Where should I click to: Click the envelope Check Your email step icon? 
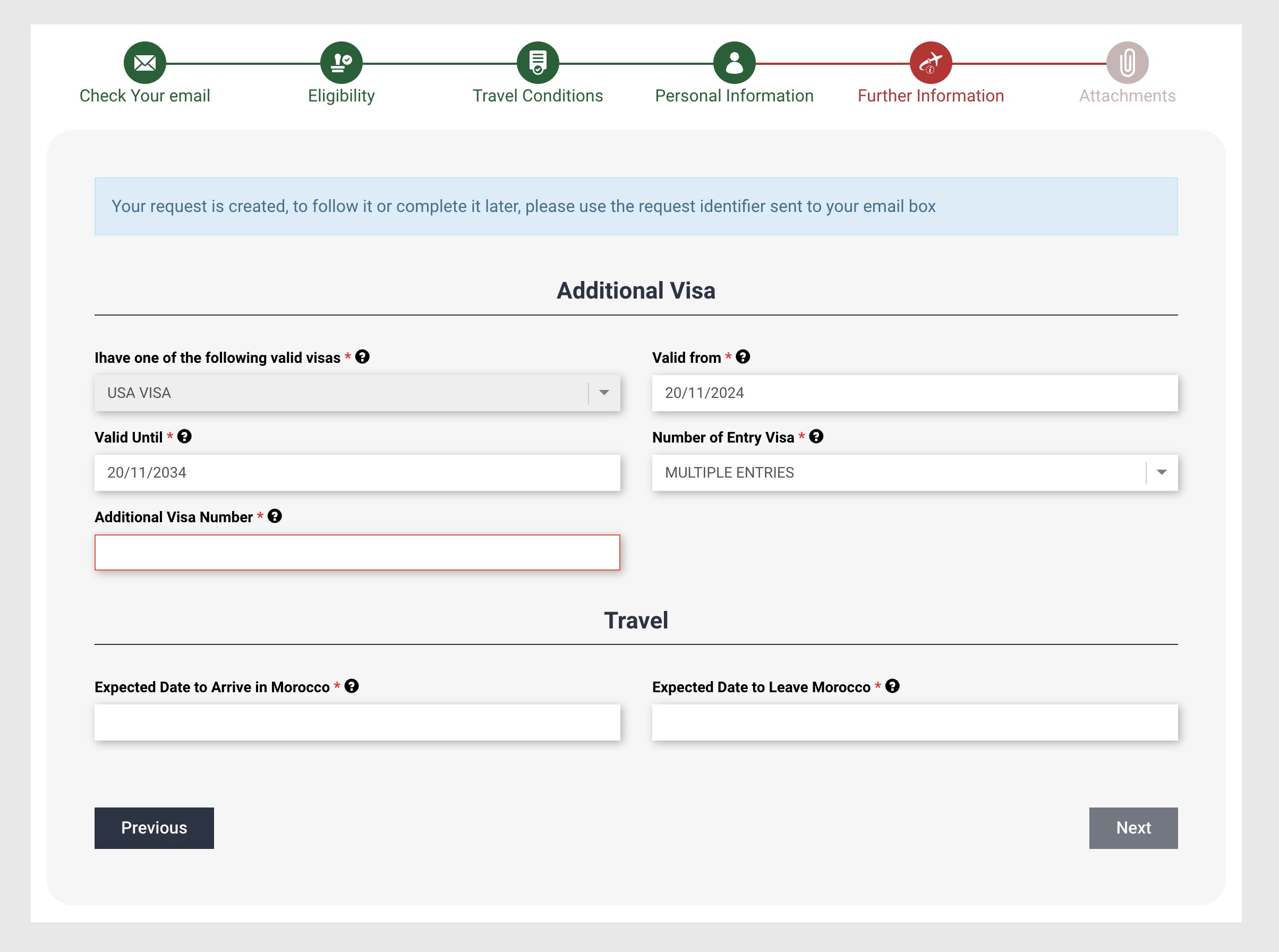144,63
